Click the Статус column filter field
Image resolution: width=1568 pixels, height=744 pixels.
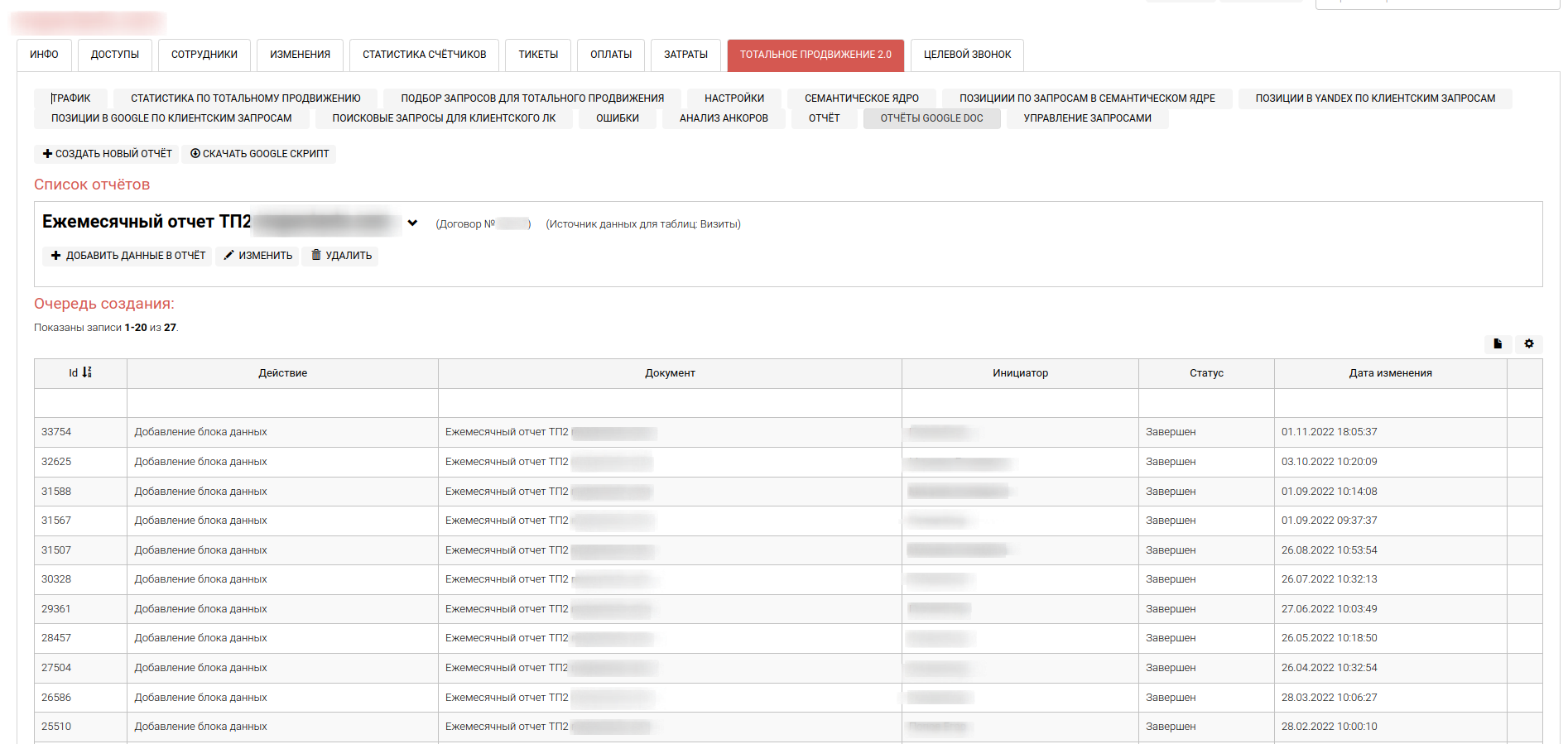pyautogui.click(x=1205, y=403)
